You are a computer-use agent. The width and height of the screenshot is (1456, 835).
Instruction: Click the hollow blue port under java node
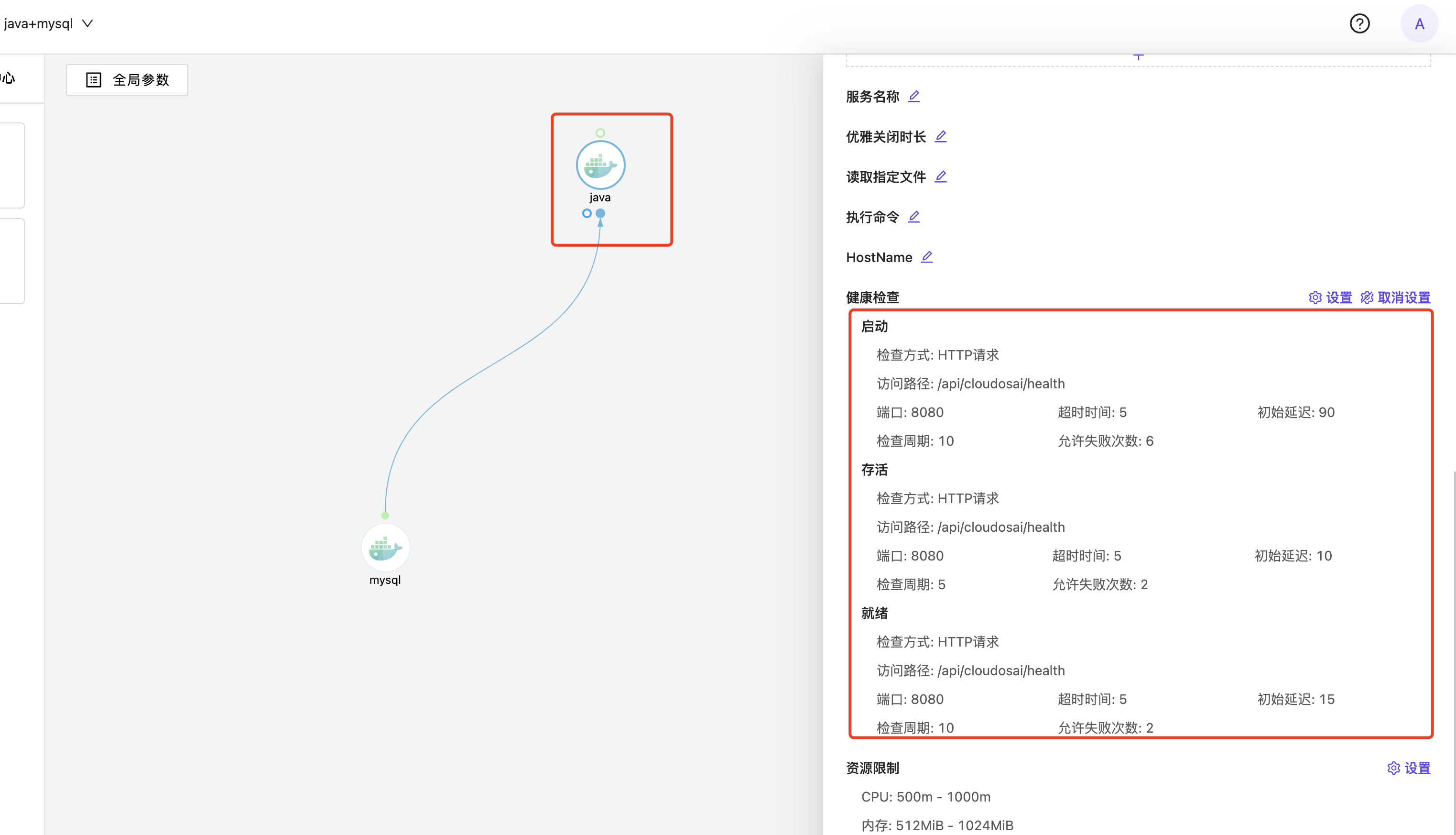pos(587,213)
